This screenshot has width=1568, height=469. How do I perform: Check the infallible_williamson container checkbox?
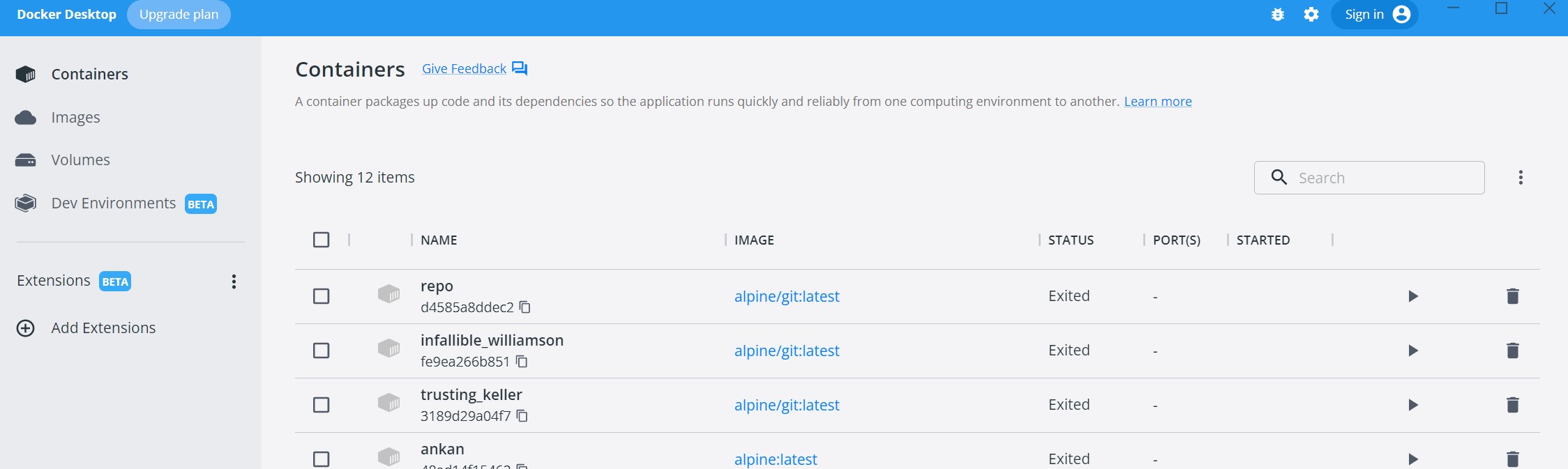pos(322,351)
